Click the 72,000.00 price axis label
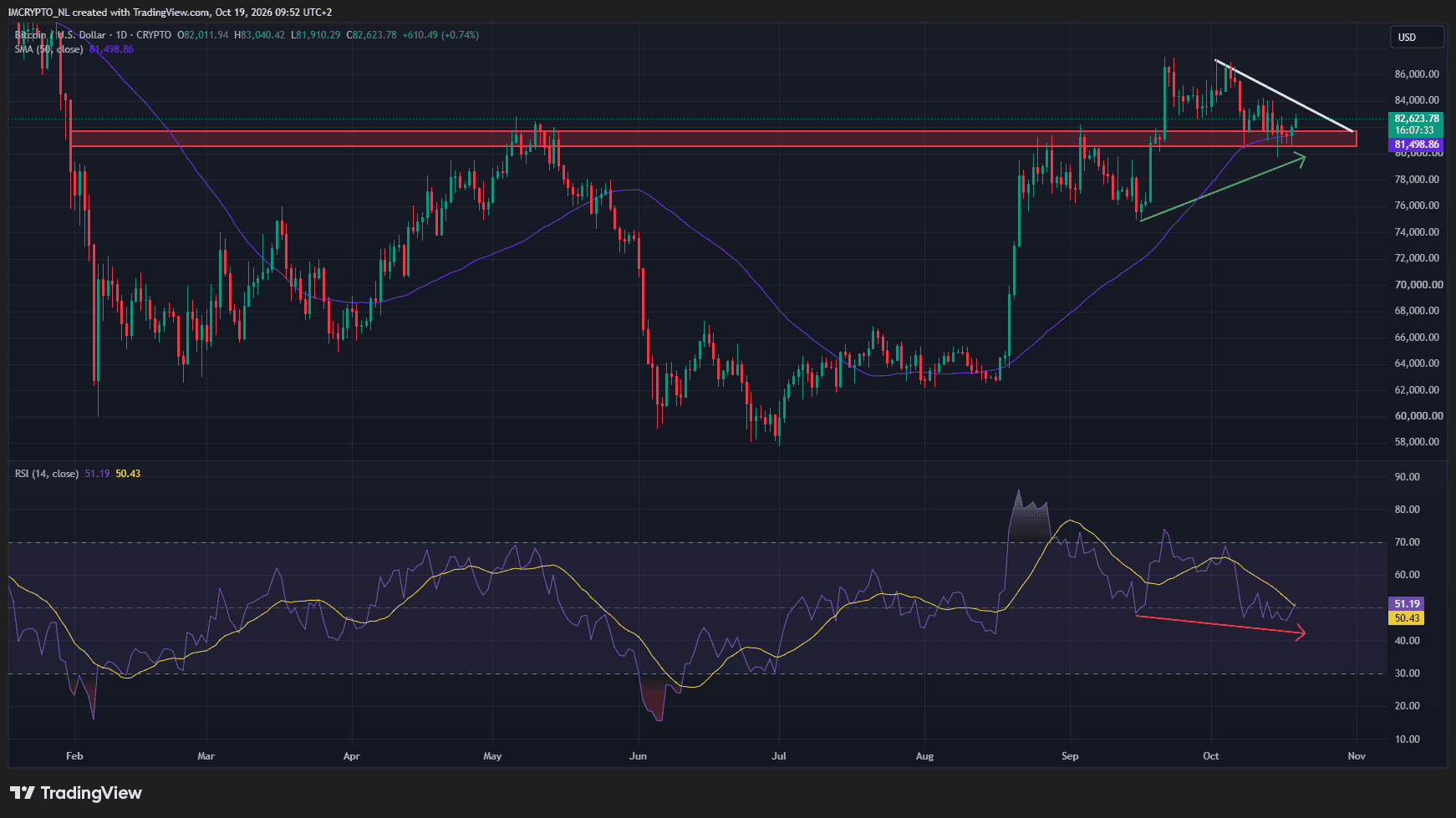Viewport: 1456px width, 818px height. 1417,258
